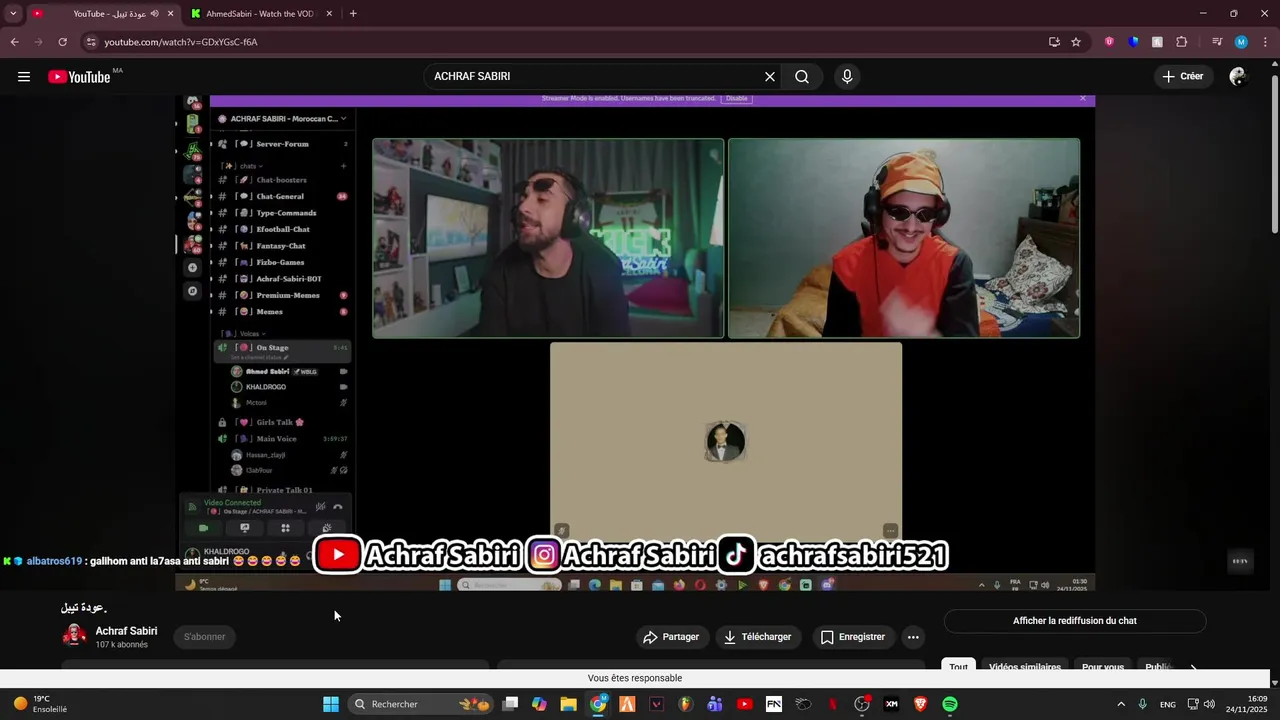Open the Copilot taskbar icon
The width and height of the screenshot is (1280, 720).
539,704
